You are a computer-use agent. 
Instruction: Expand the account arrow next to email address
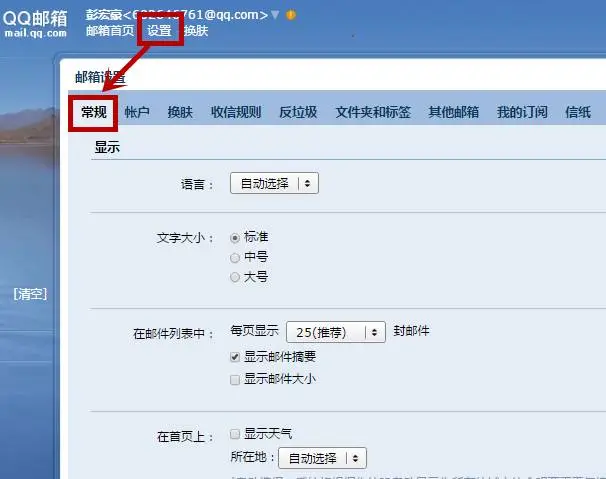click(275, 15)
